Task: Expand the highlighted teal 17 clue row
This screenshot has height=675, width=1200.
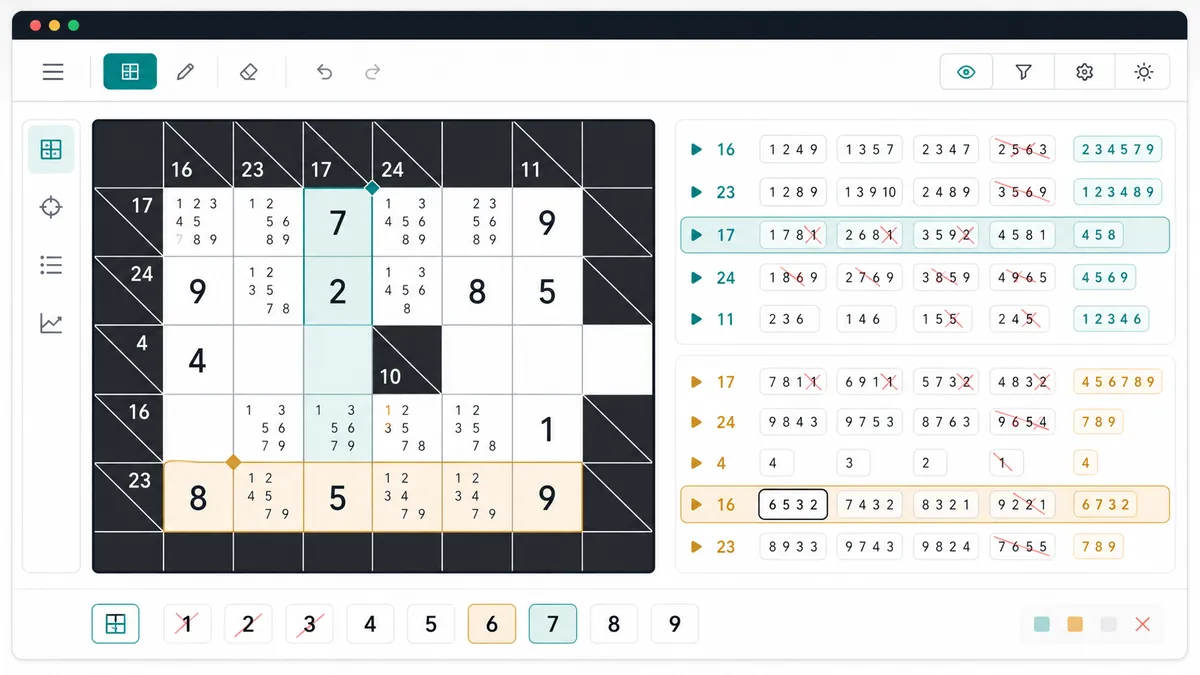Action: (x=697, y=235)
